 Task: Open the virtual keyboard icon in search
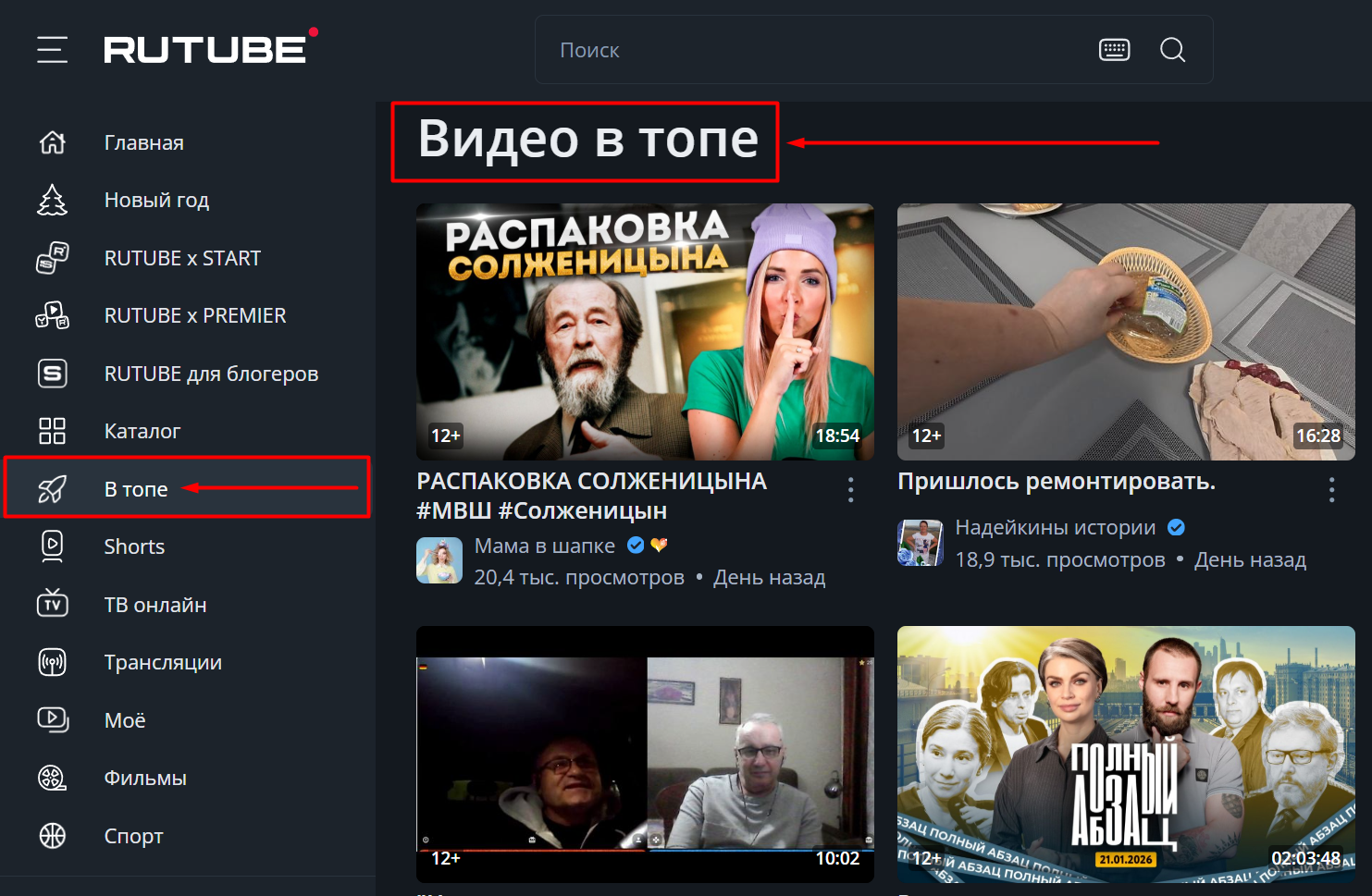click(1114, 50)
